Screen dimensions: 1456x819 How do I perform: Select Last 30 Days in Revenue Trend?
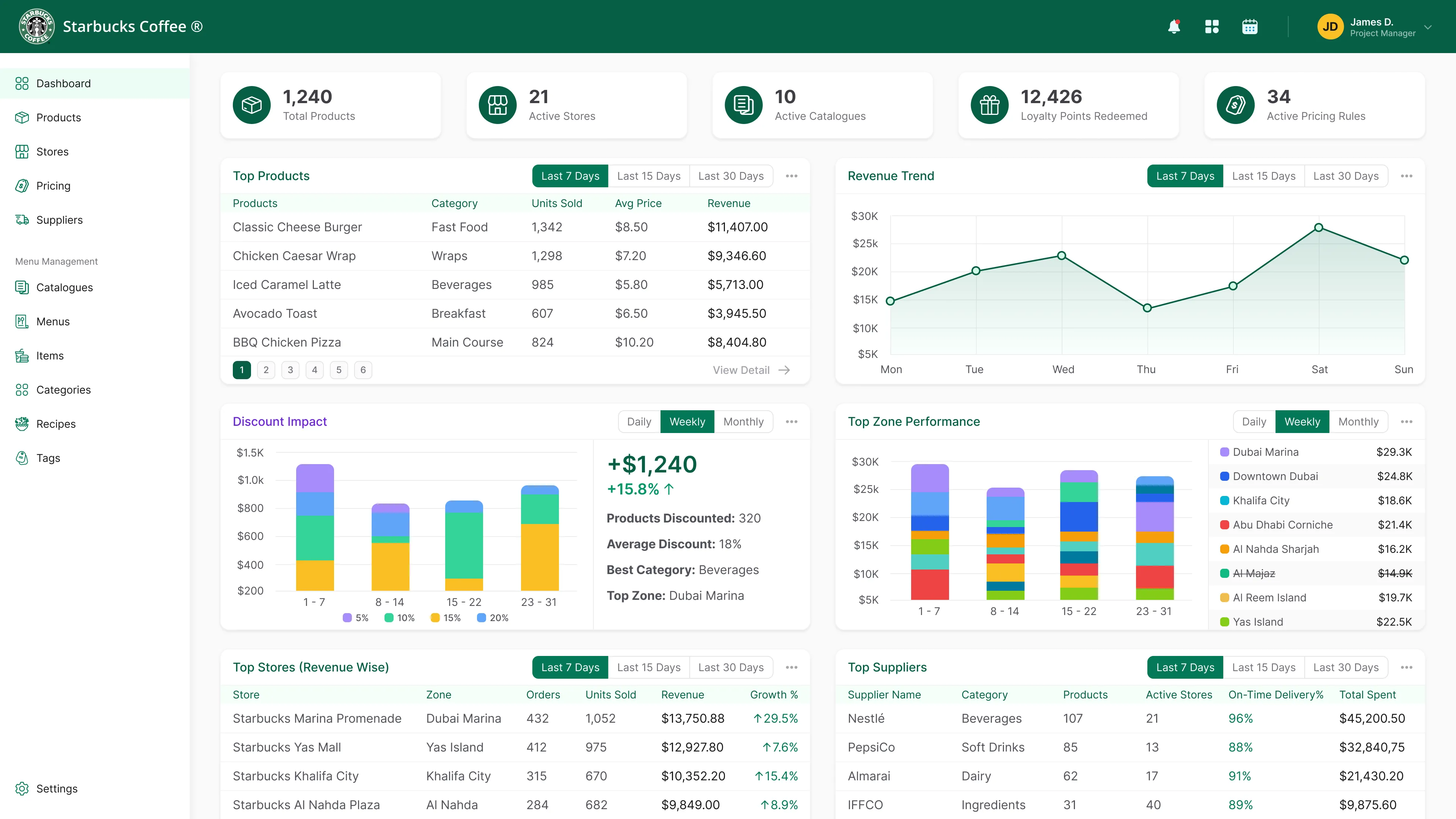click(1346, 176)
